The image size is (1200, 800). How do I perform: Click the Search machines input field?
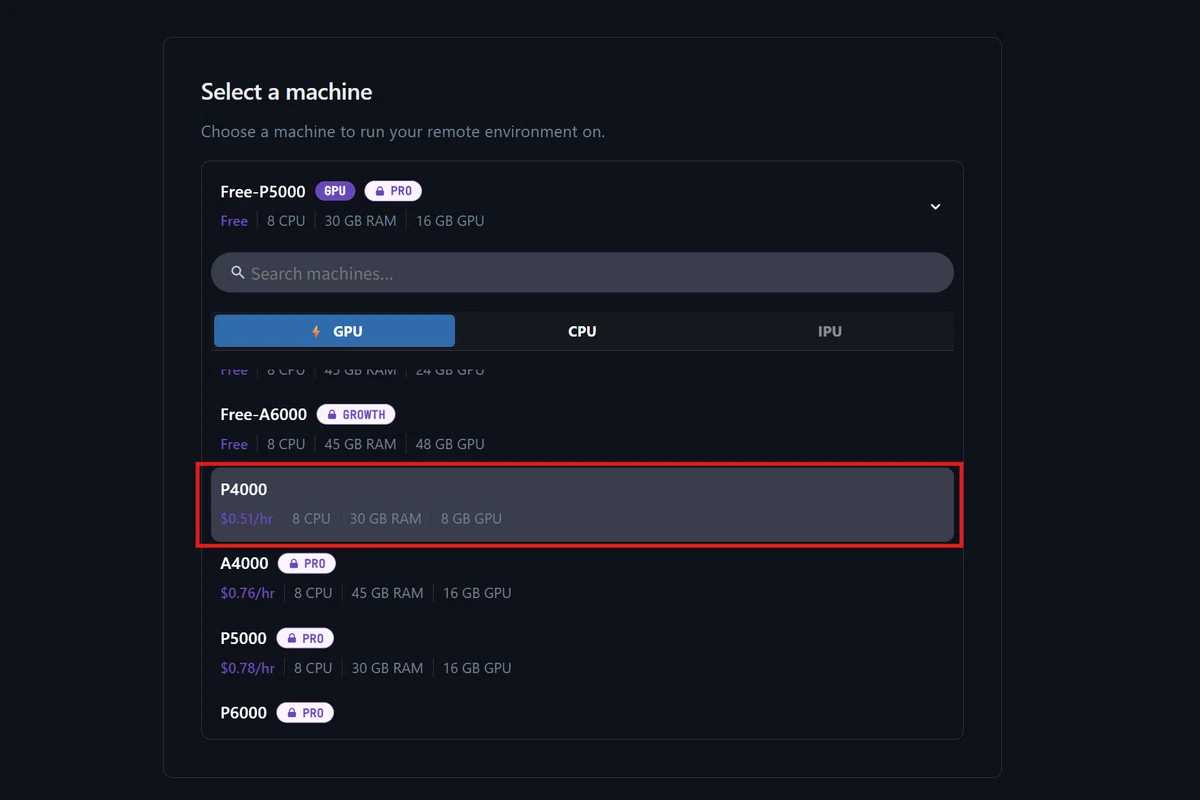point(582,273)
